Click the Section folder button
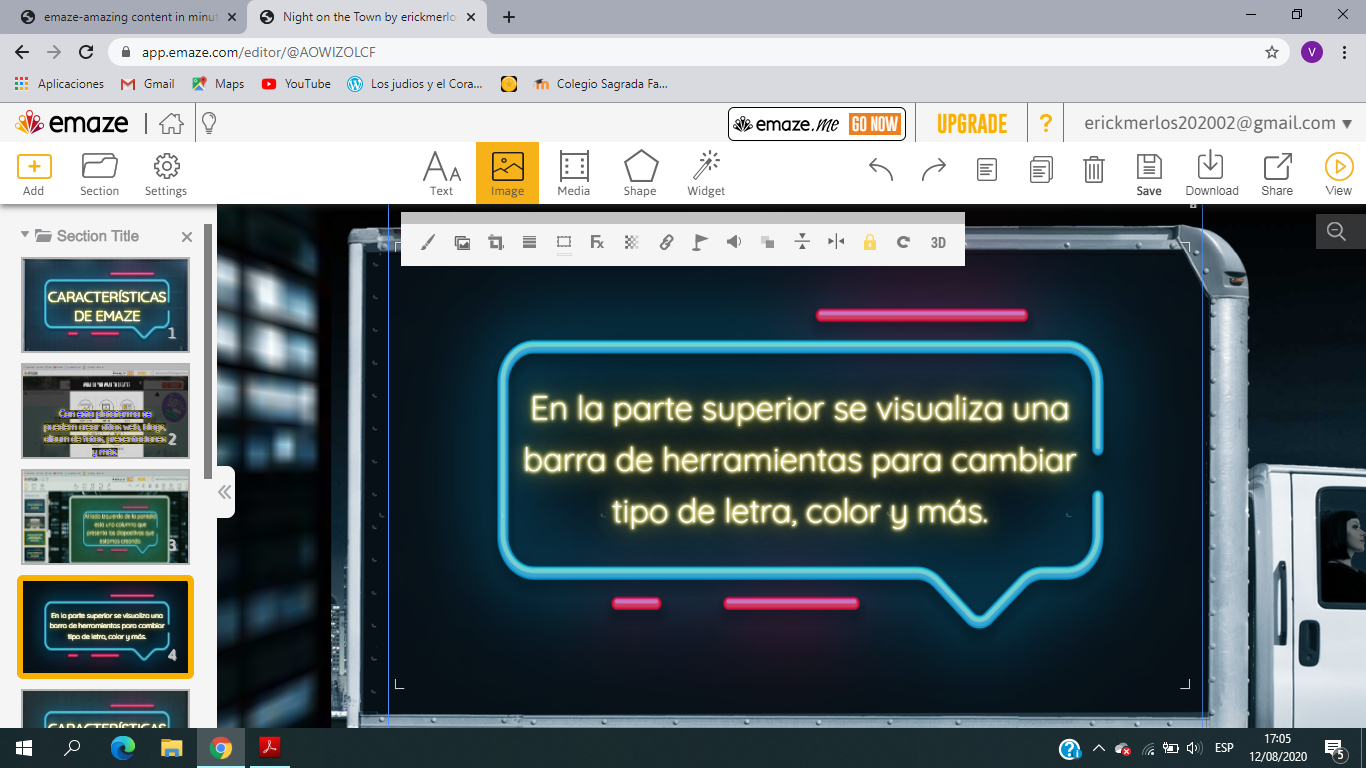The height and width of the screenshot is (768, 1366). [99, 173]
